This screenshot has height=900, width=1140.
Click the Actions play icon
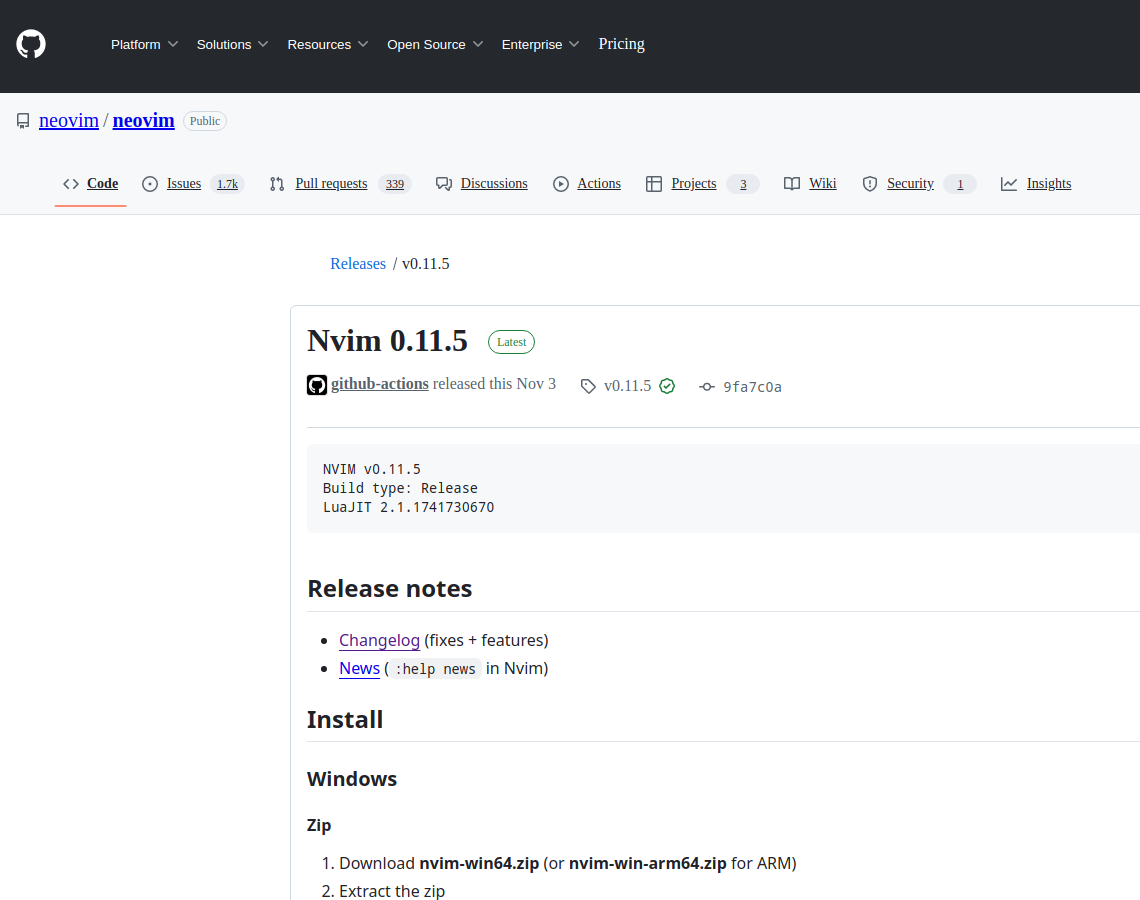[560, 183]
